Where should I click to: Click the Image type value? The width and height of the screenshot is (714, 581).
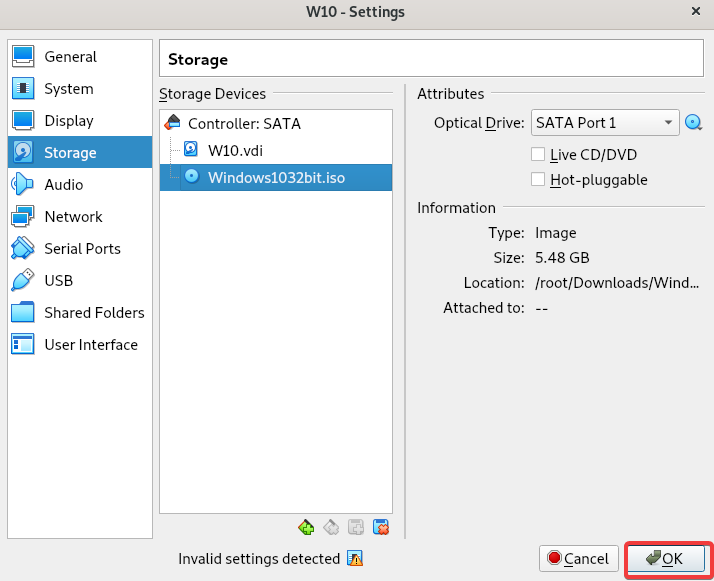point(556,233)
